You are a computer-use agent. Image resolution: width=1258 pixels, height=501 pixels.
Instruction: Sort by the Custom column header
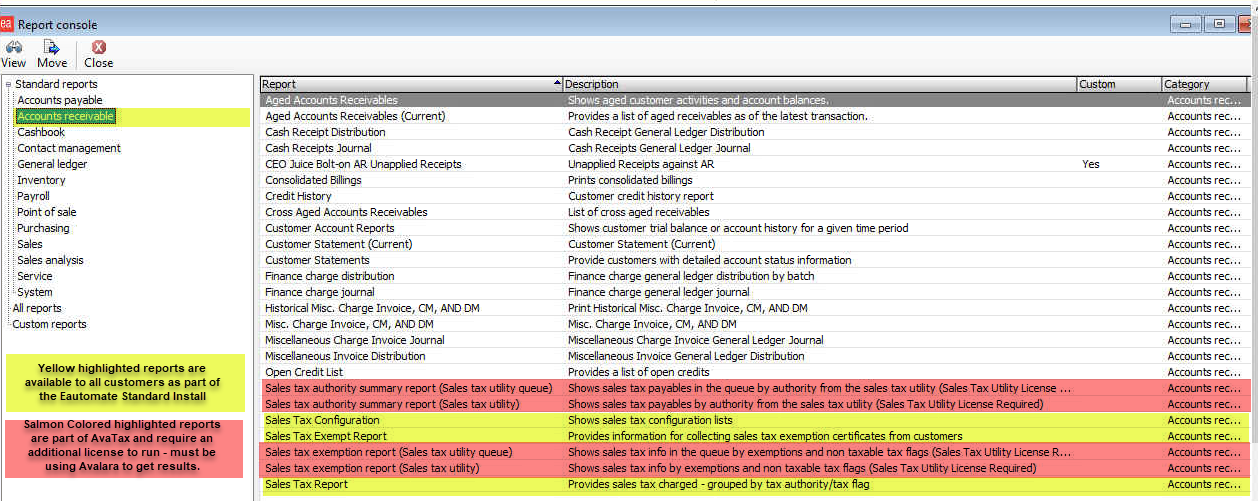[1119, 84]
